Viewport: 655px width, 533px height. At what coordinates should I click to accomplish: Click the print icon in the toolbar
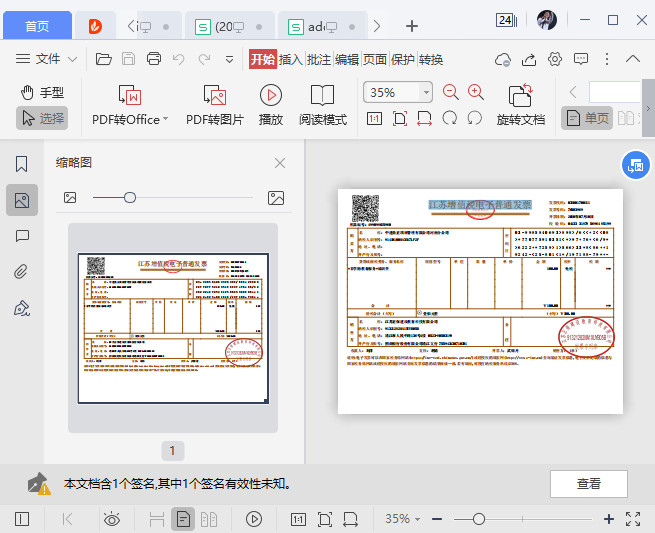tap(154, 59)
